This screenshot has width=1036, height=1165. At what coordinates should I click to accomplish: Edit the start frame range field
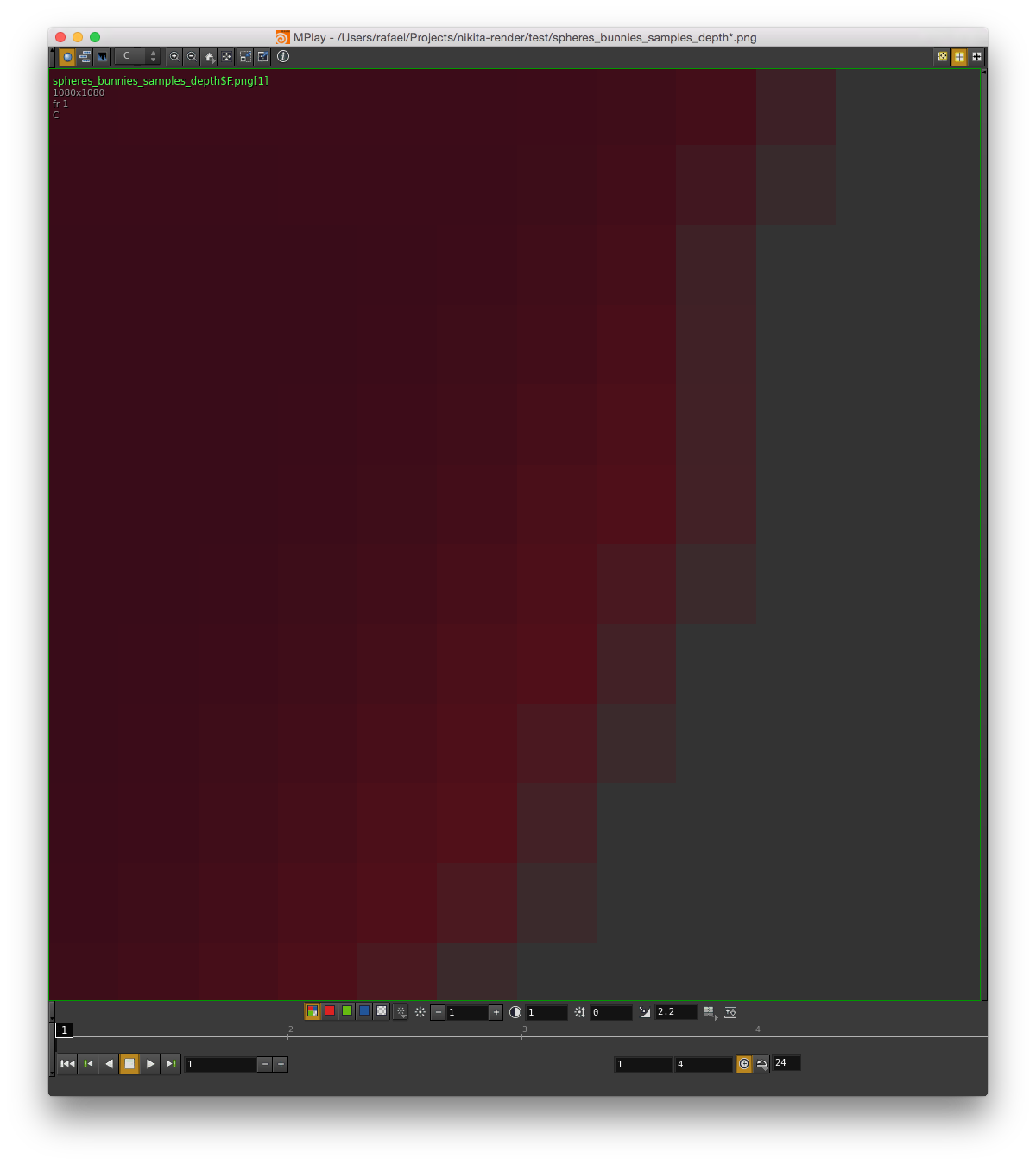[643, 1064]
